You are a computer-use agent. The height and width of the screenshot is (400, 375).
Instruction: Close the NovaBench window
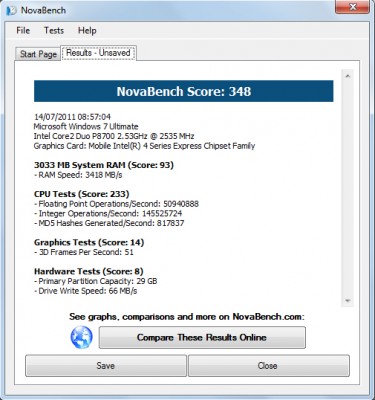pos(352,7)
